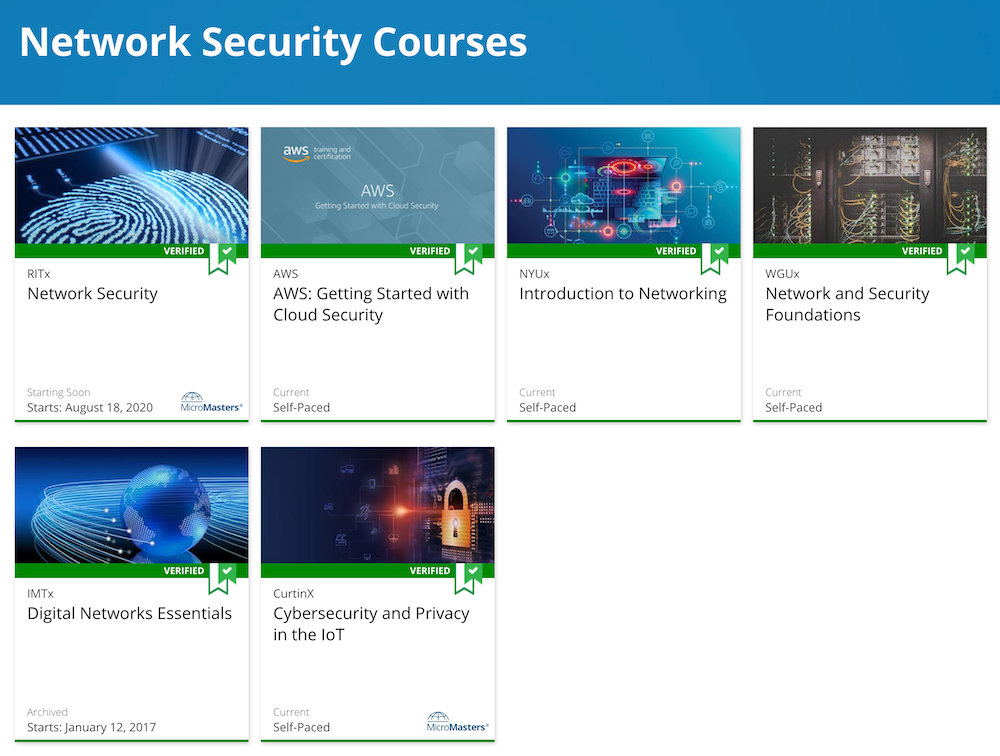Open the Introduction to Networking title link

[x=623, y=293]
